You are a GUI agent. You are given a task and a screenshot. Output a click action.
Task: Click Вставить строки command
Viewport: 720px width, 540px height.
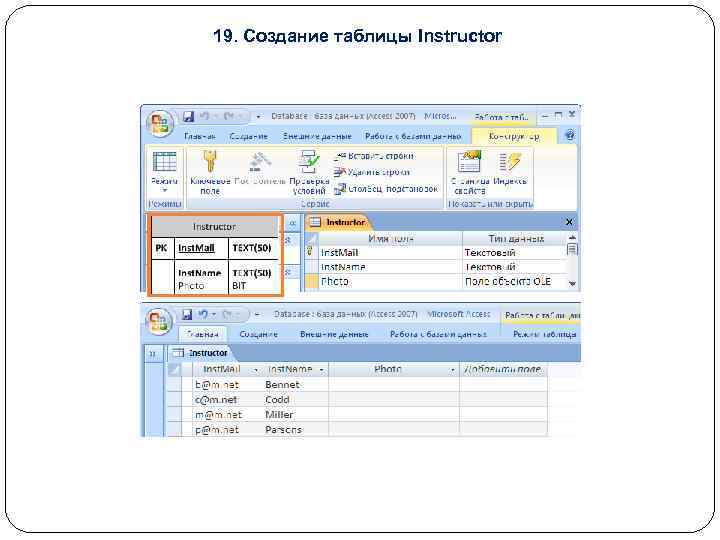pos(374,156)
